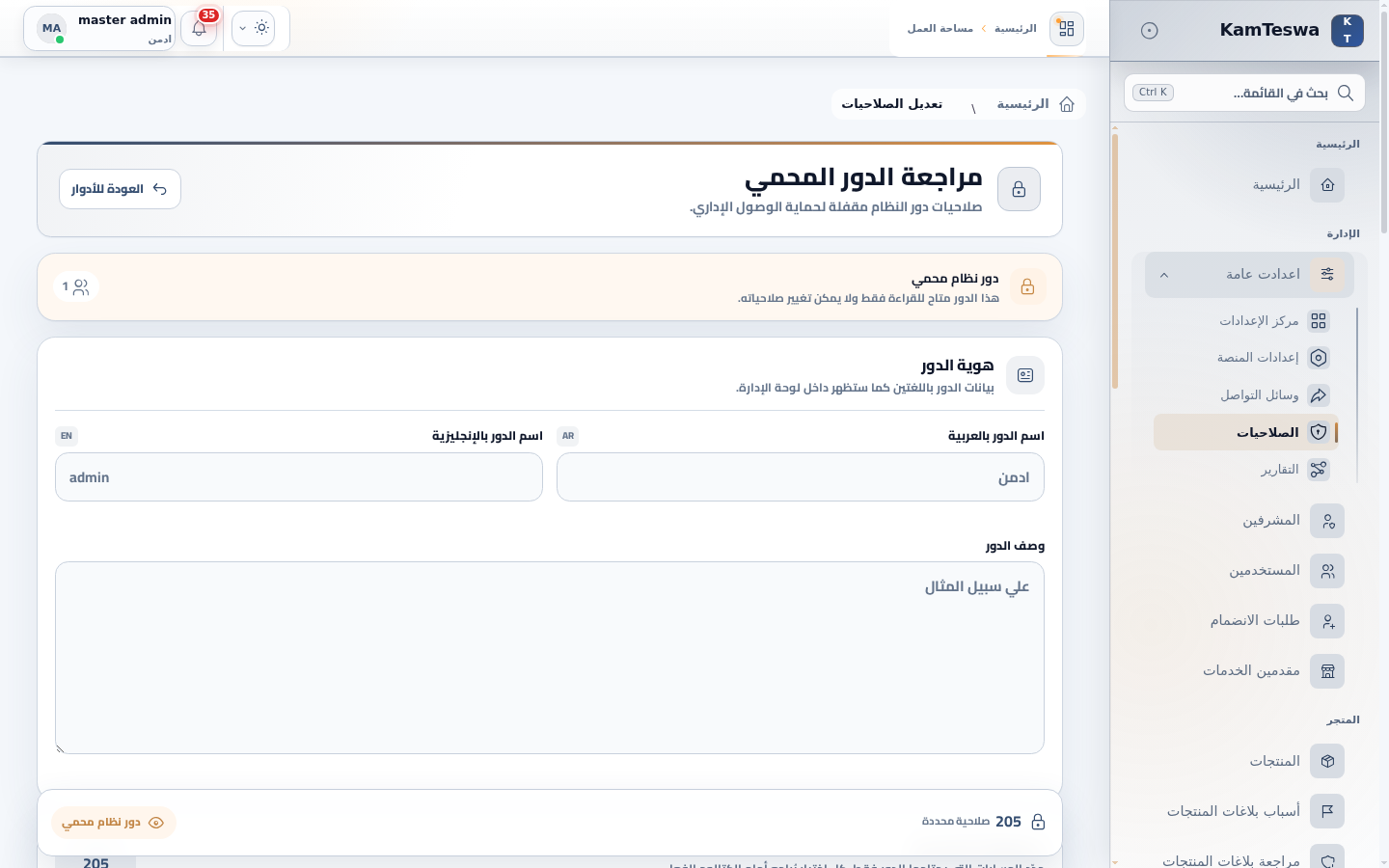Click the ID card icon beside هوية الدور
The width and height of the screenshot is (1389, 868).
(1025, 375)
